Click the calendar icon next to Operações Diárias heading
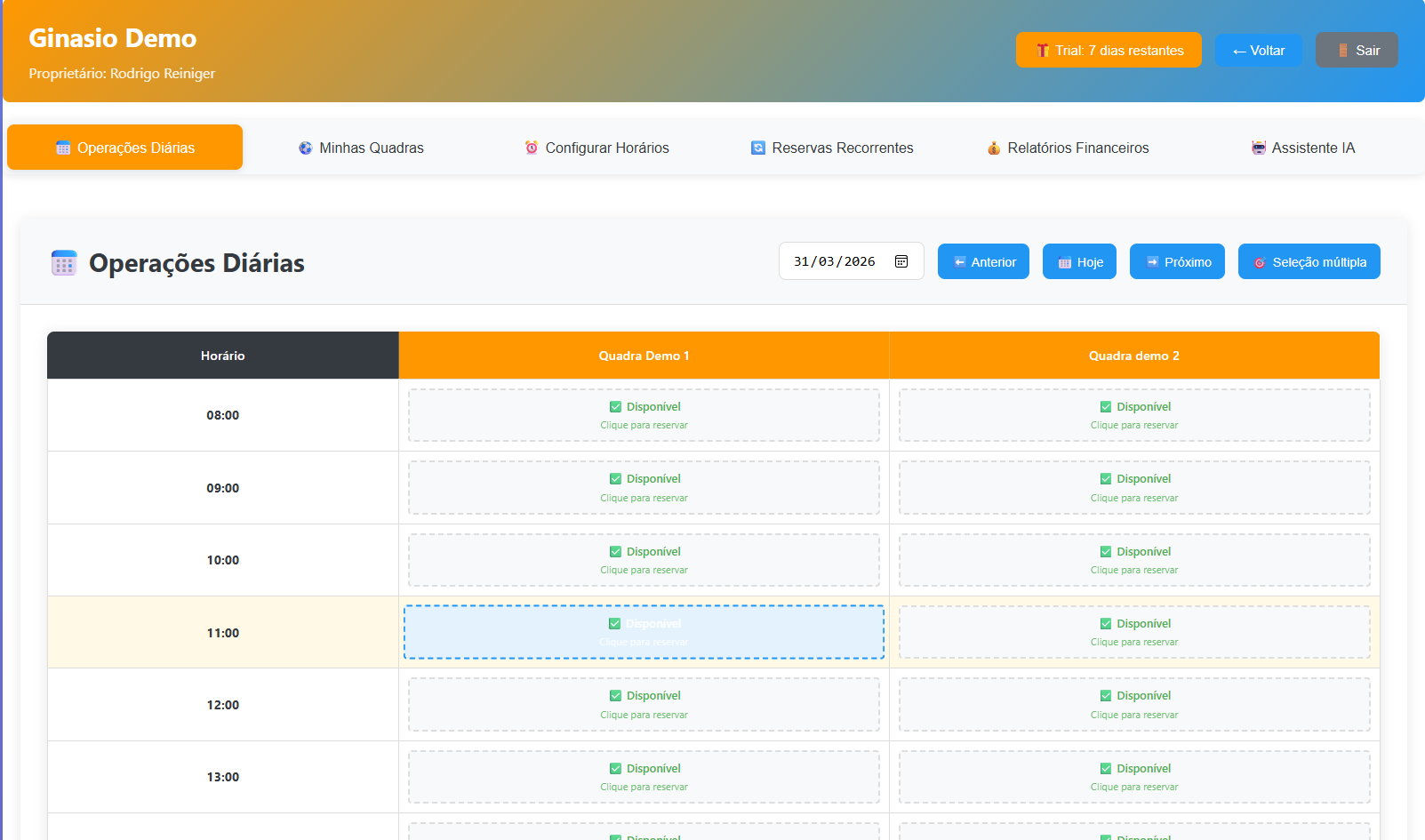Image resolution: width=1425 pixels, height=840 pixels. point(64,263)
